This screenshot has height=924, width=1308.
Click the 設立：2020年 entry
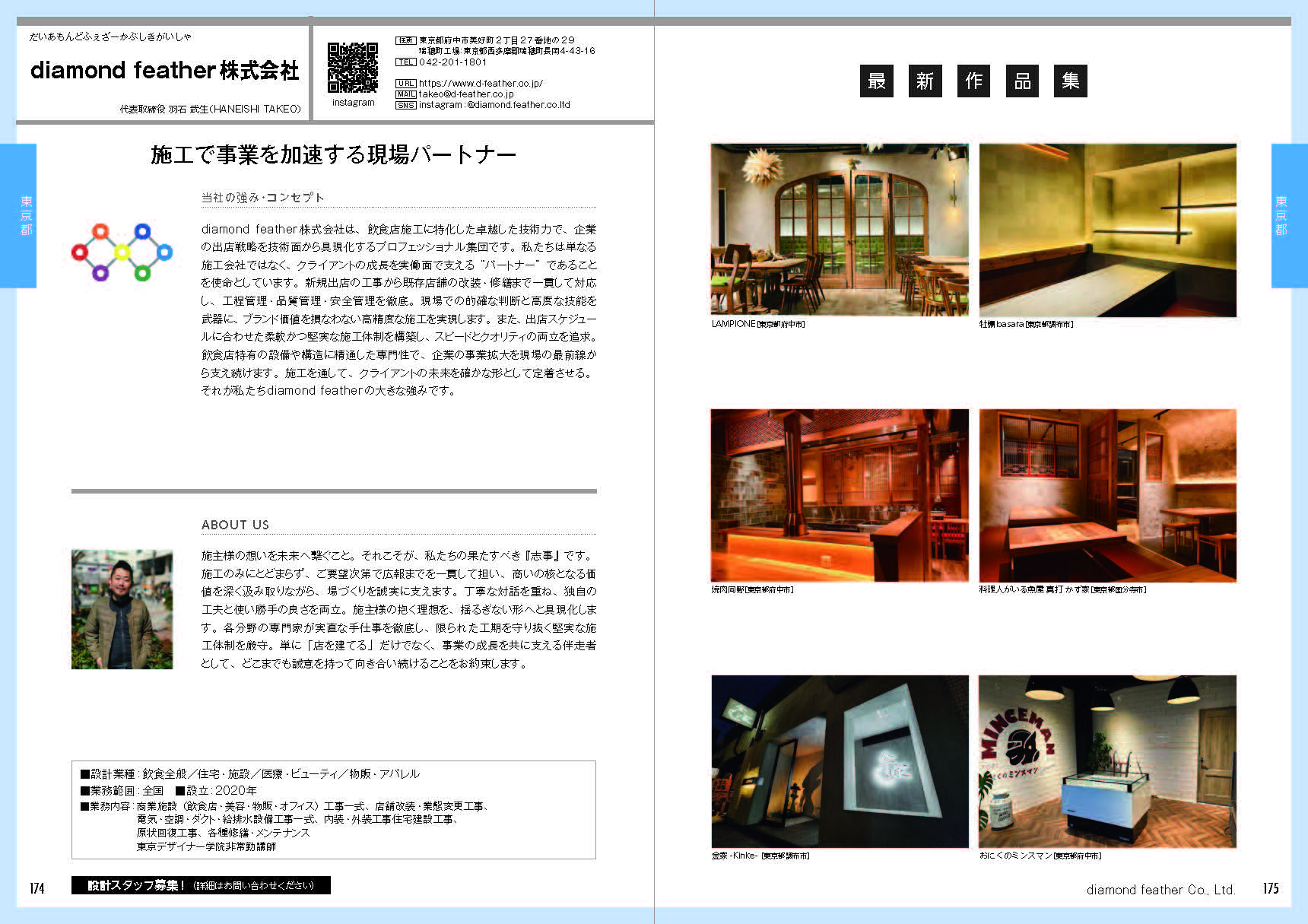click(216, 790)
